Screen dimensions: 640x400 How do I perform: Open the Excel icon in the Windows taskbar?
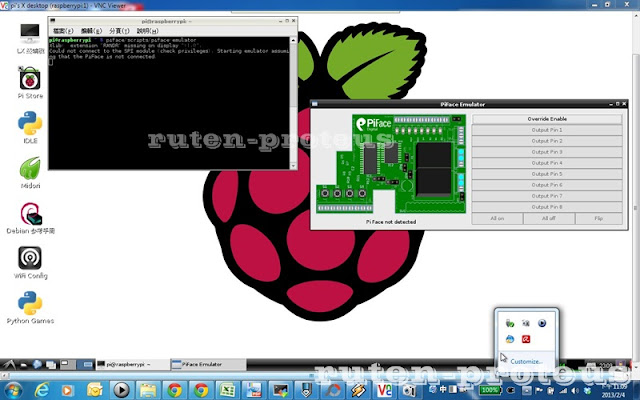(227, 391)
